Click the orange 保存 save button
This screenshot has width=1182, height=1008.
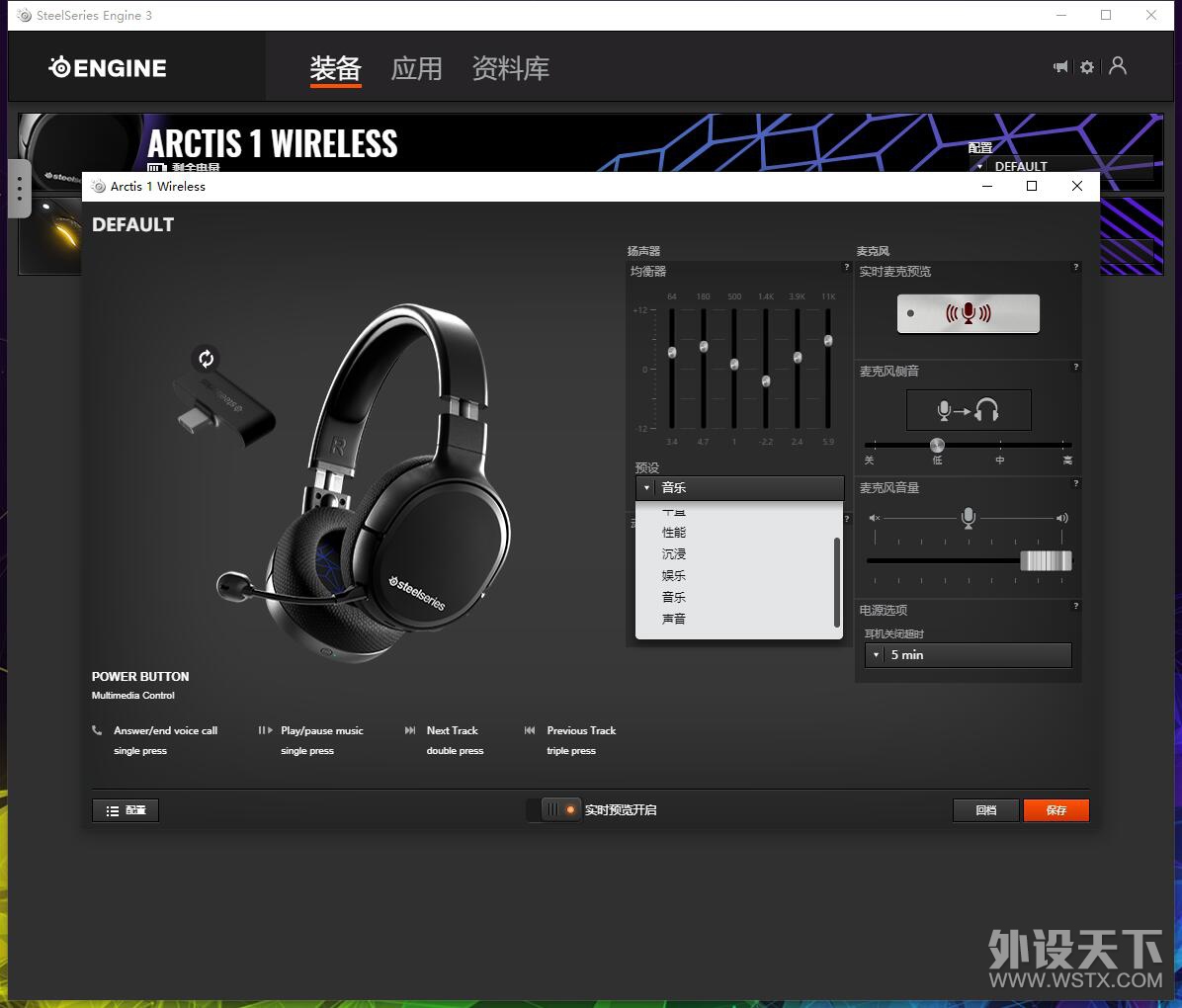tap(1056, 810)
